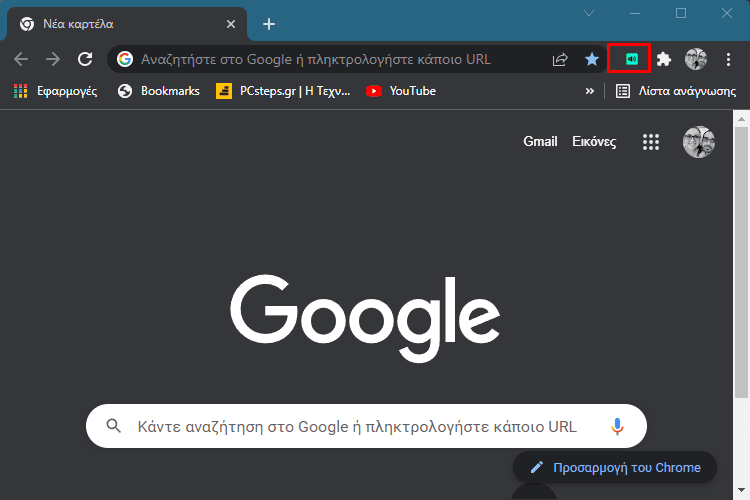
Task: Share this page using the share icon
Action: (x=560, y=59)
